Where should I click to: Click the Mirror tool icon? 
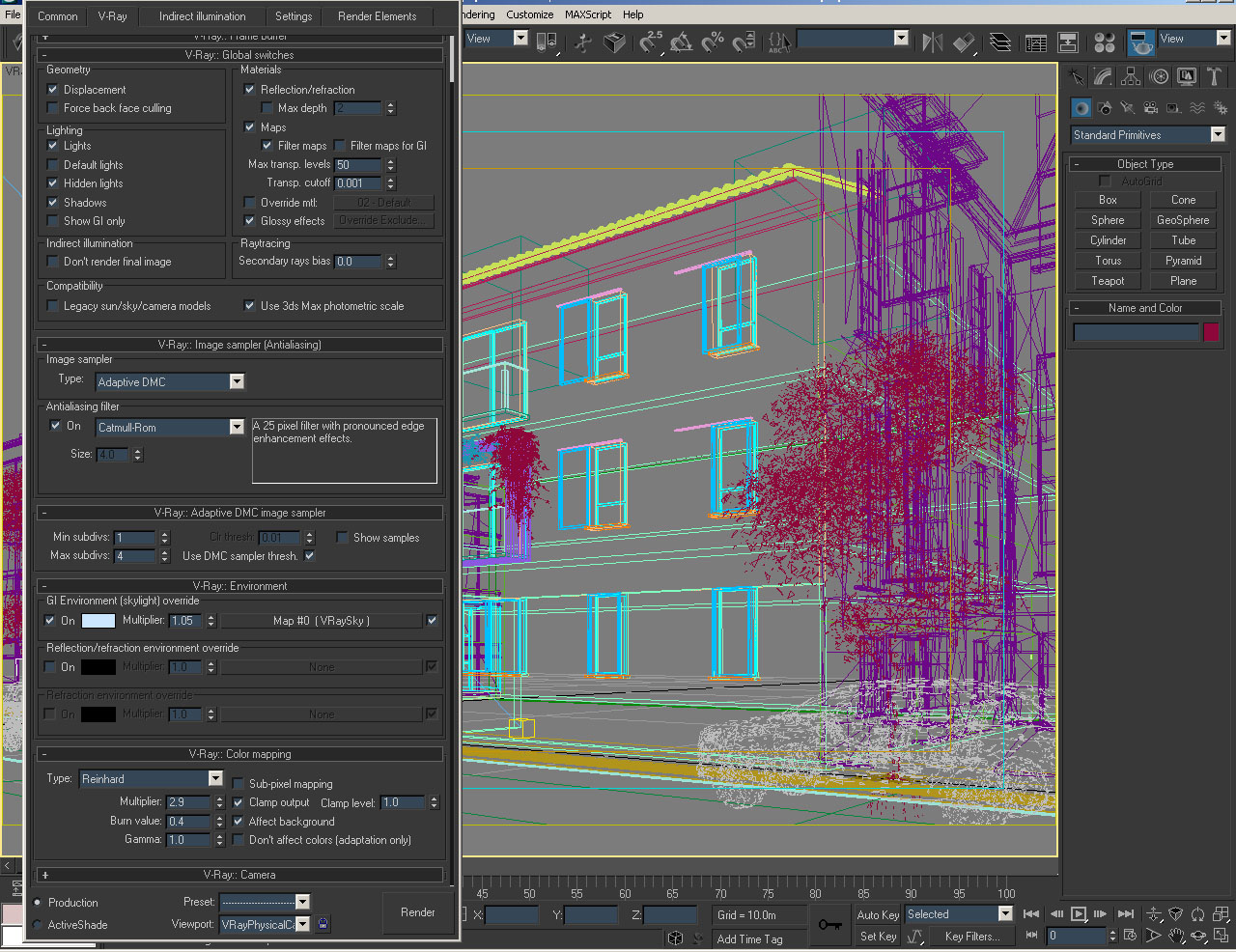pos(933,42)
